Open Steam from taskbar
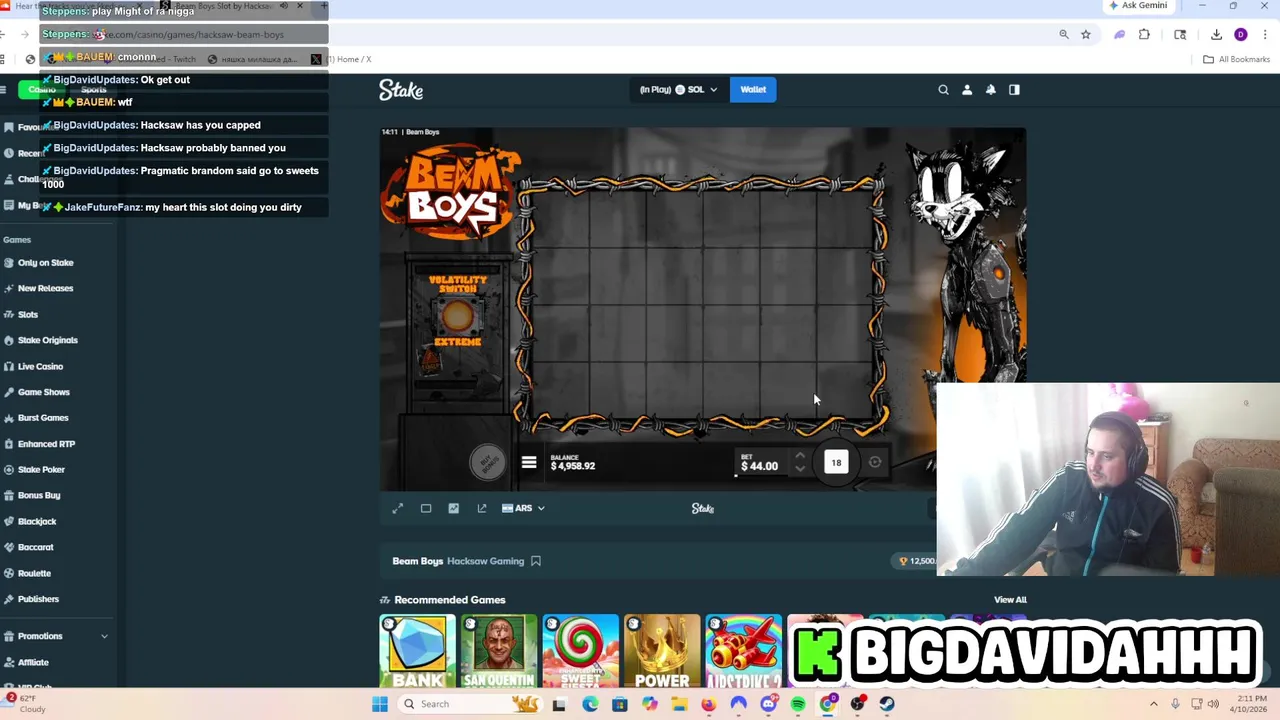 tap(887, 704)
